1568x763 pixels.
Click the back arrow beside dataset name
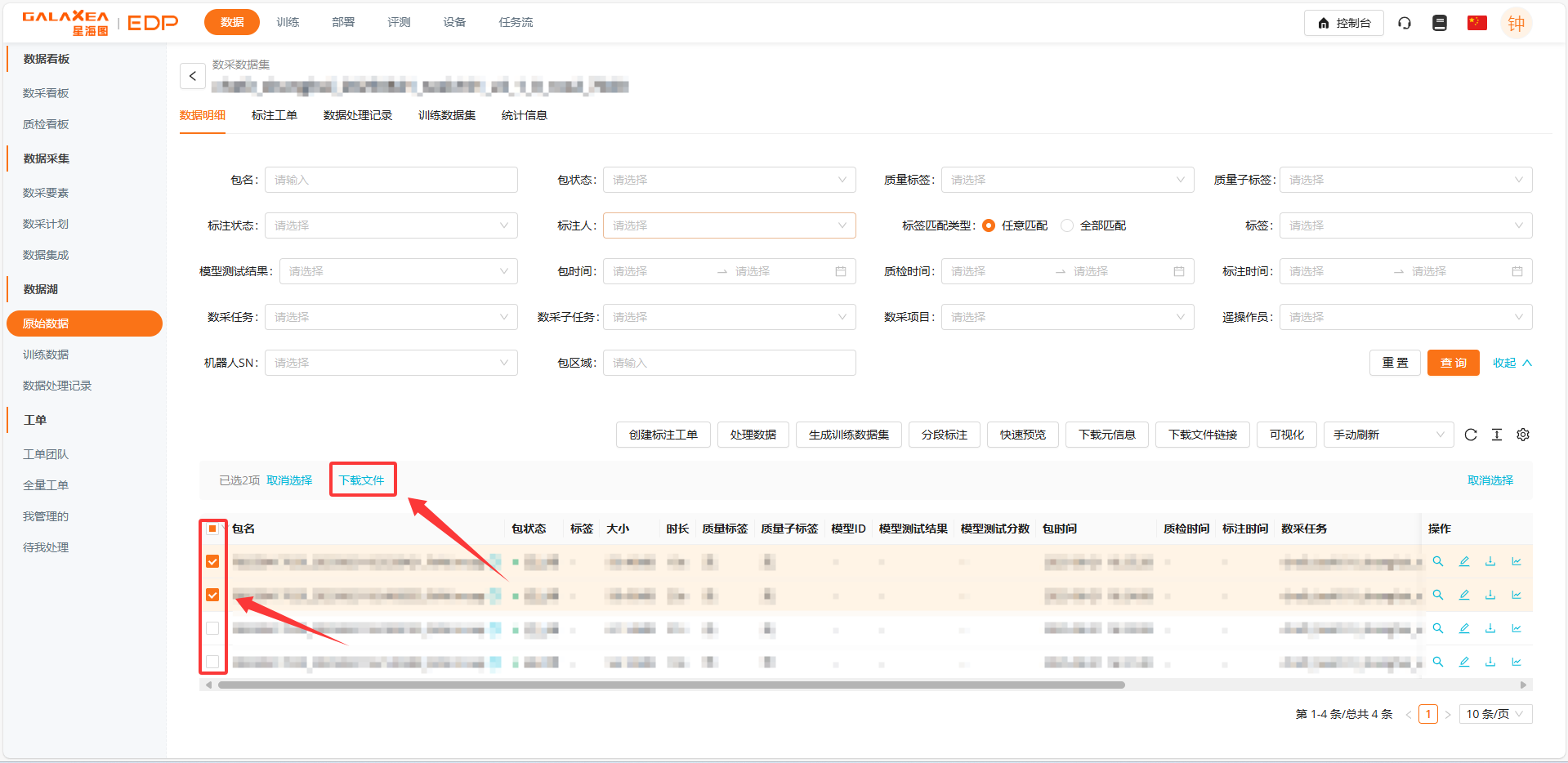192,76
